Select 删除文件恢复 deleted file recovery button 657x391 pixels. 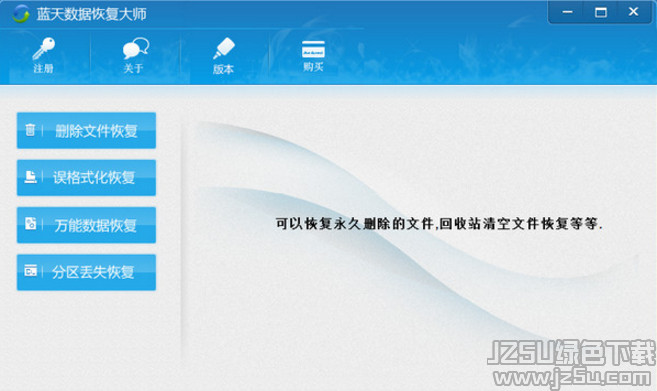(86, 130)
